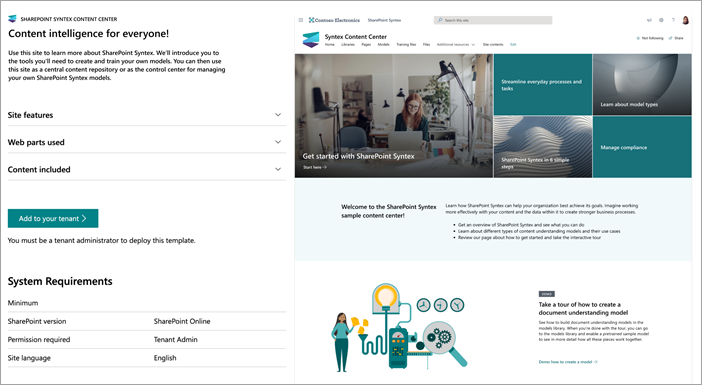Screen dimensions: 702x385
Task: Click the SharePoint Syntex header link
Action: click(384, 20)
